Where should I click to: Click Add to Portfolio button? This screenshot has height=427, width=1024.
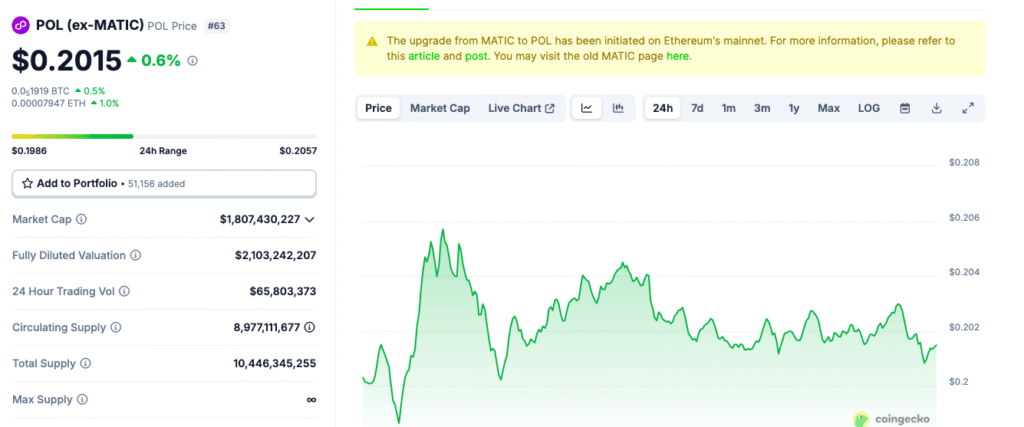[x=164, y=183]
